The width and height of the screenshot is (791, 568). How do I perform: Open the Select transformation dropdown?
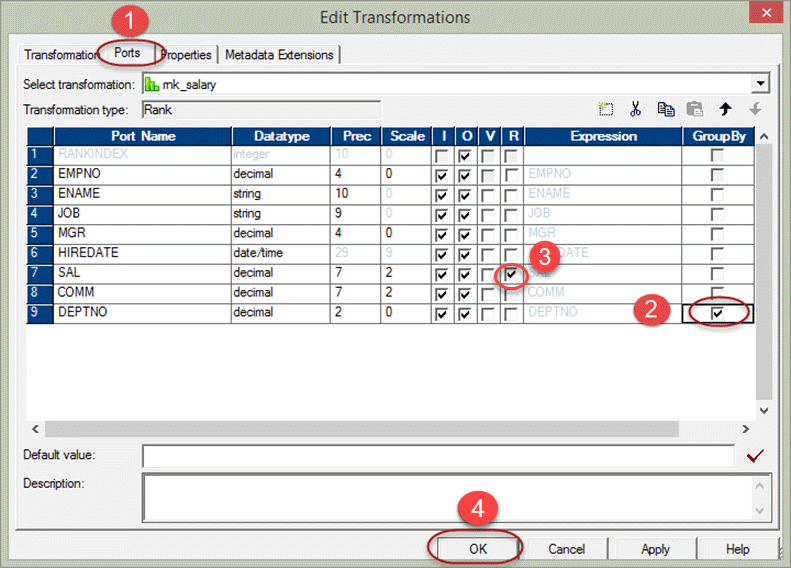coord(760,83)
